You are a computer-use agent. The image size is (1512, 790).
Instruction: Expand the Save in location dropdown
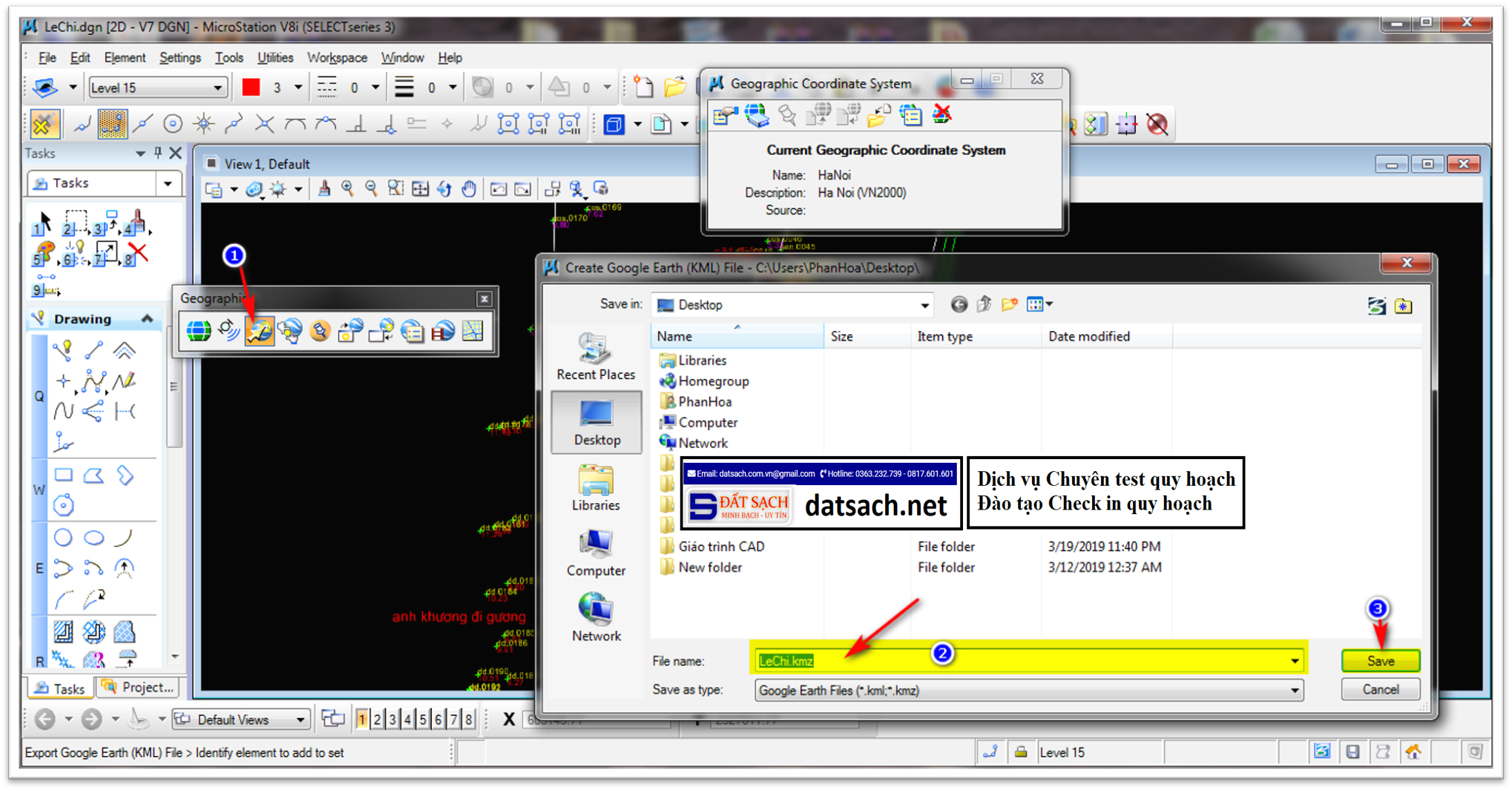[924, 305]
